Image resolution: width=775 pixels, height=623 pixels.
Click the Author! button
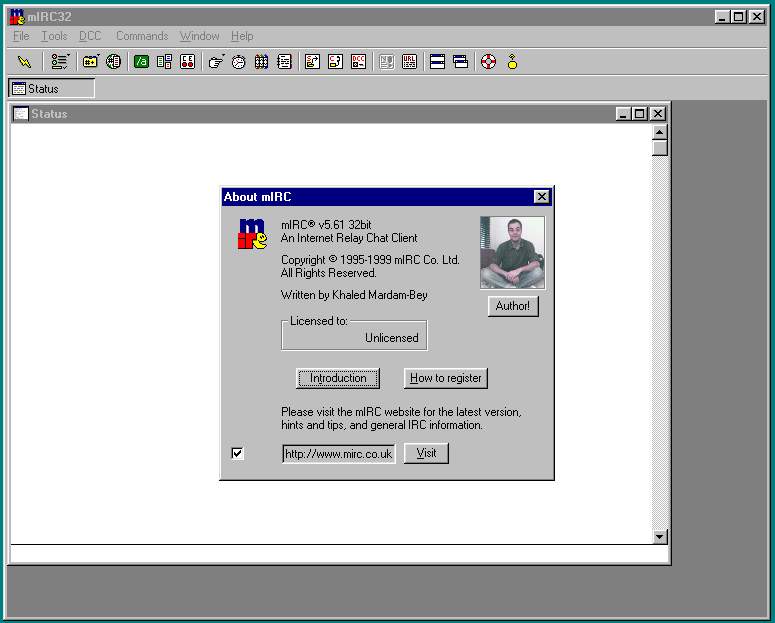click(513, 306)
